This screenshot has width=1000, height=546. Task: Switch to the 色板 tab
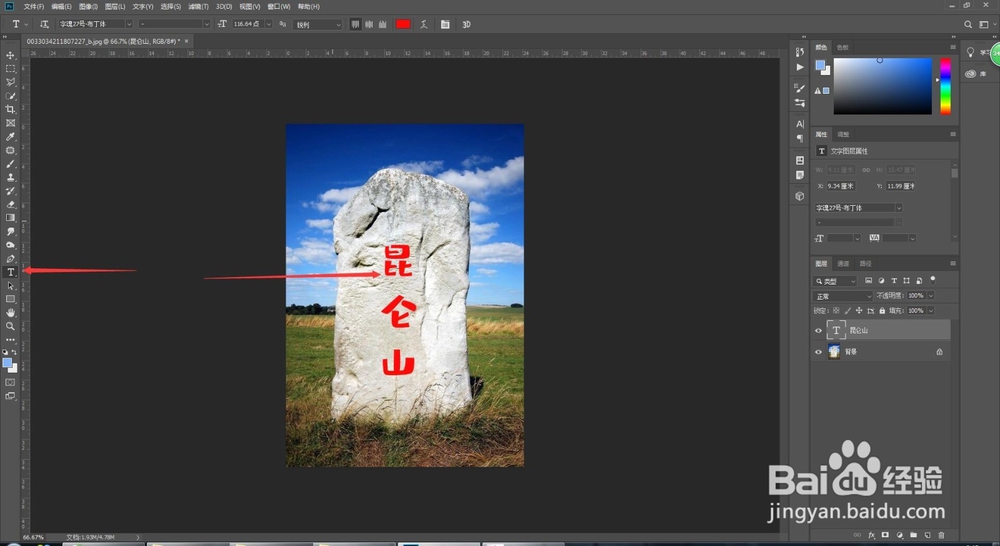[842, 47]
